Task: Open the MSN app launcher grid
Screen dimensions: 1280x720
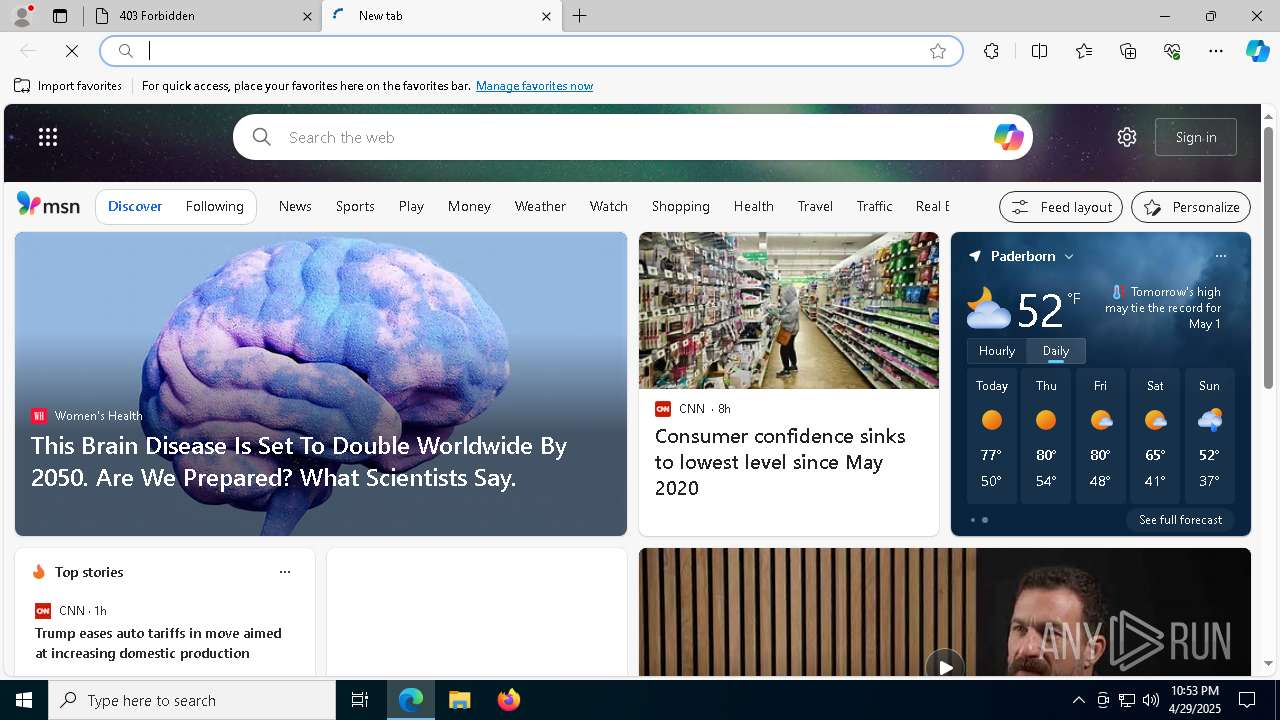Action: click(48, 137)
